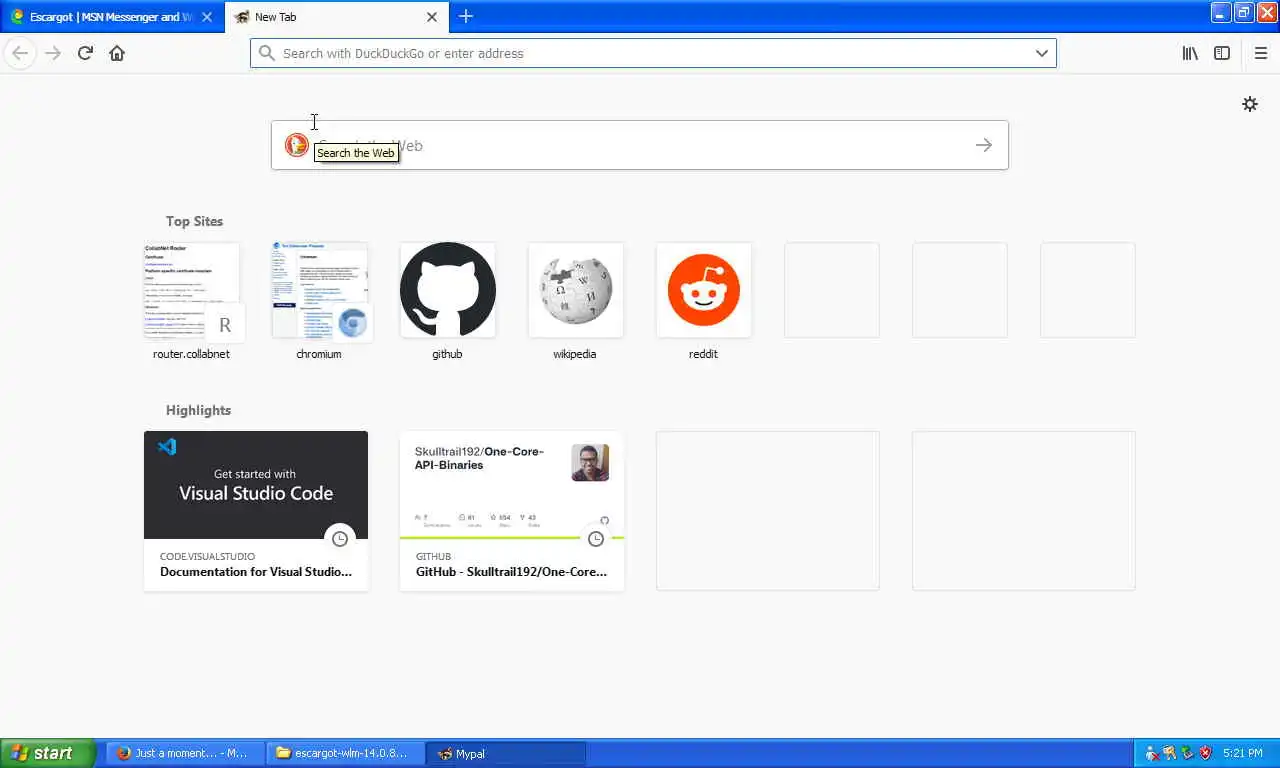Click the 'GitHub - Skulltrail192/One-Core...' title
Viewport: 1280px width, 768px height.
tap(512, 572)
